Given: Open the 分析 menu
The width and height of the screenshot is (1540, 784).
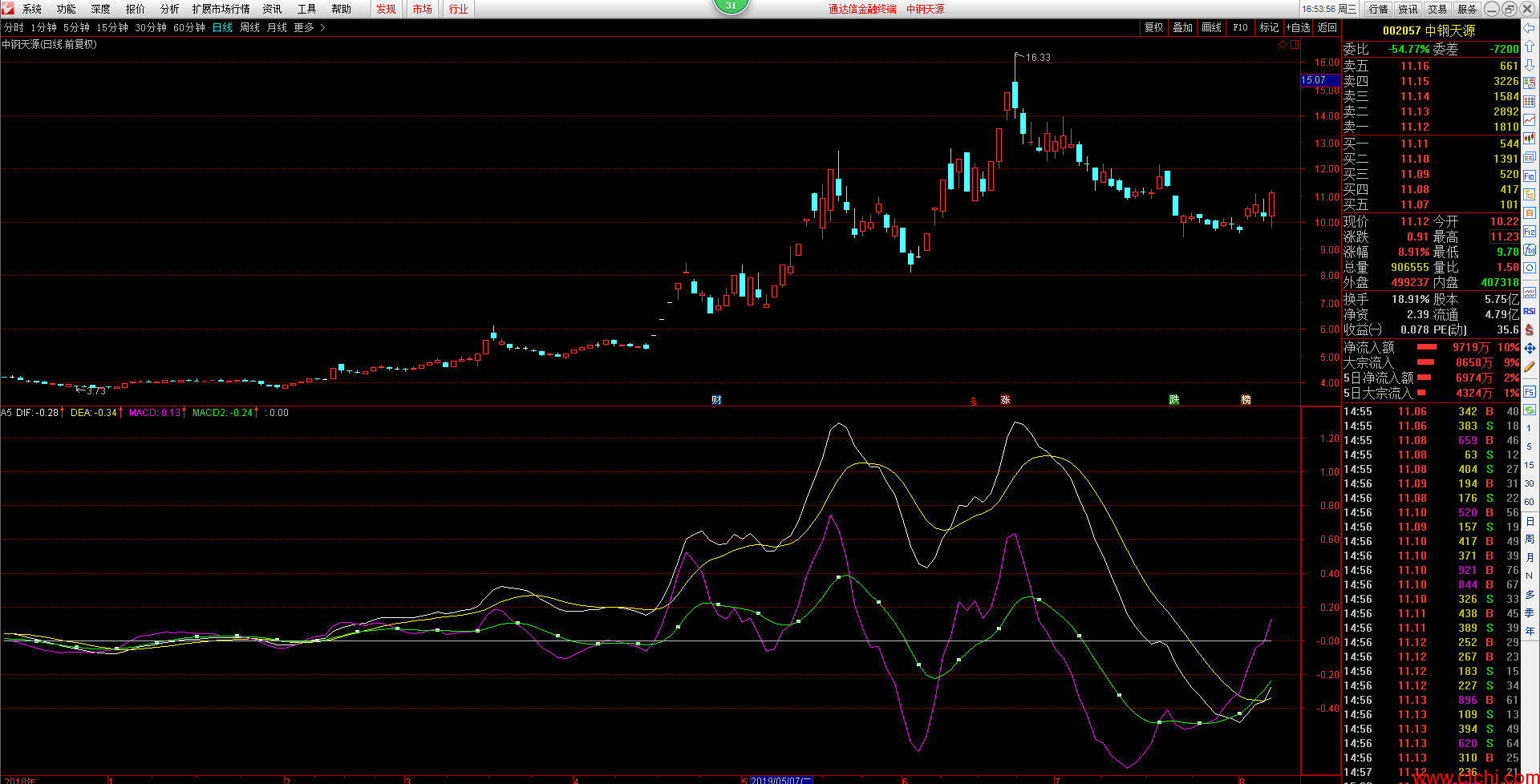Looking at the screenshot, I should tap(169, 9).
